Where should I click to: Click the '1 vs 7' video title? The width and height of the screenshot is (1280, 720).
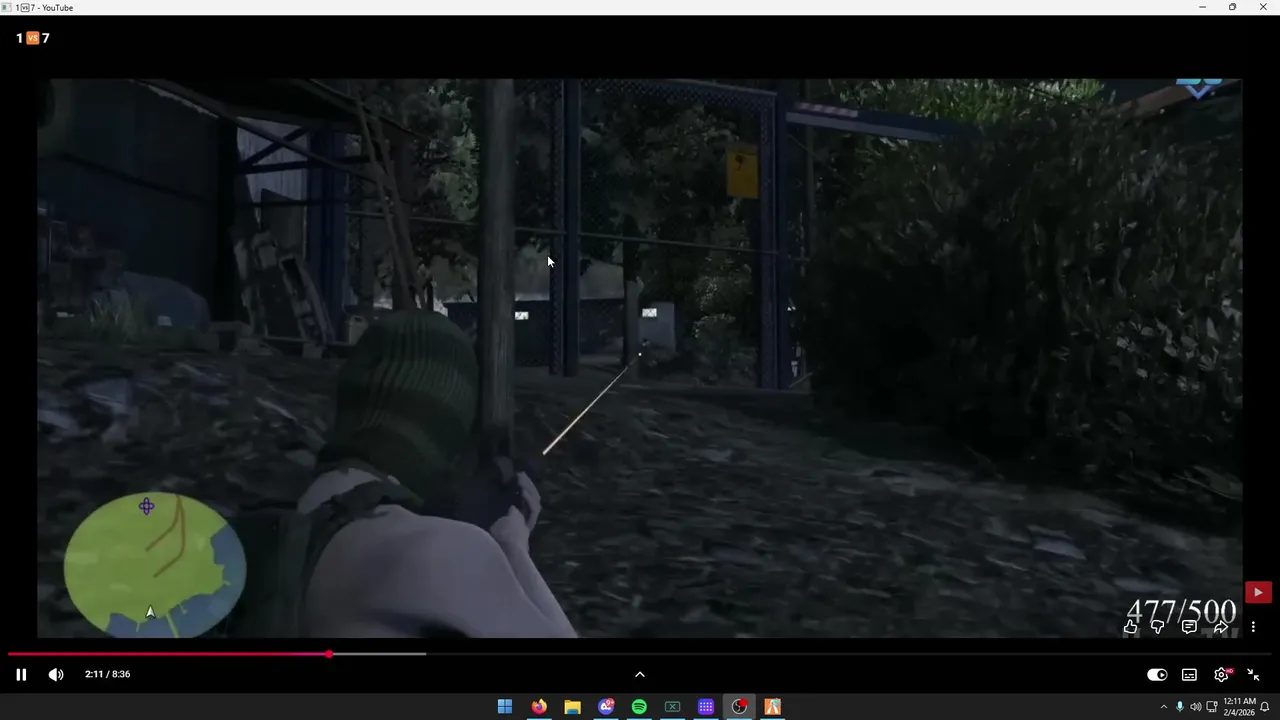point(33,38)
